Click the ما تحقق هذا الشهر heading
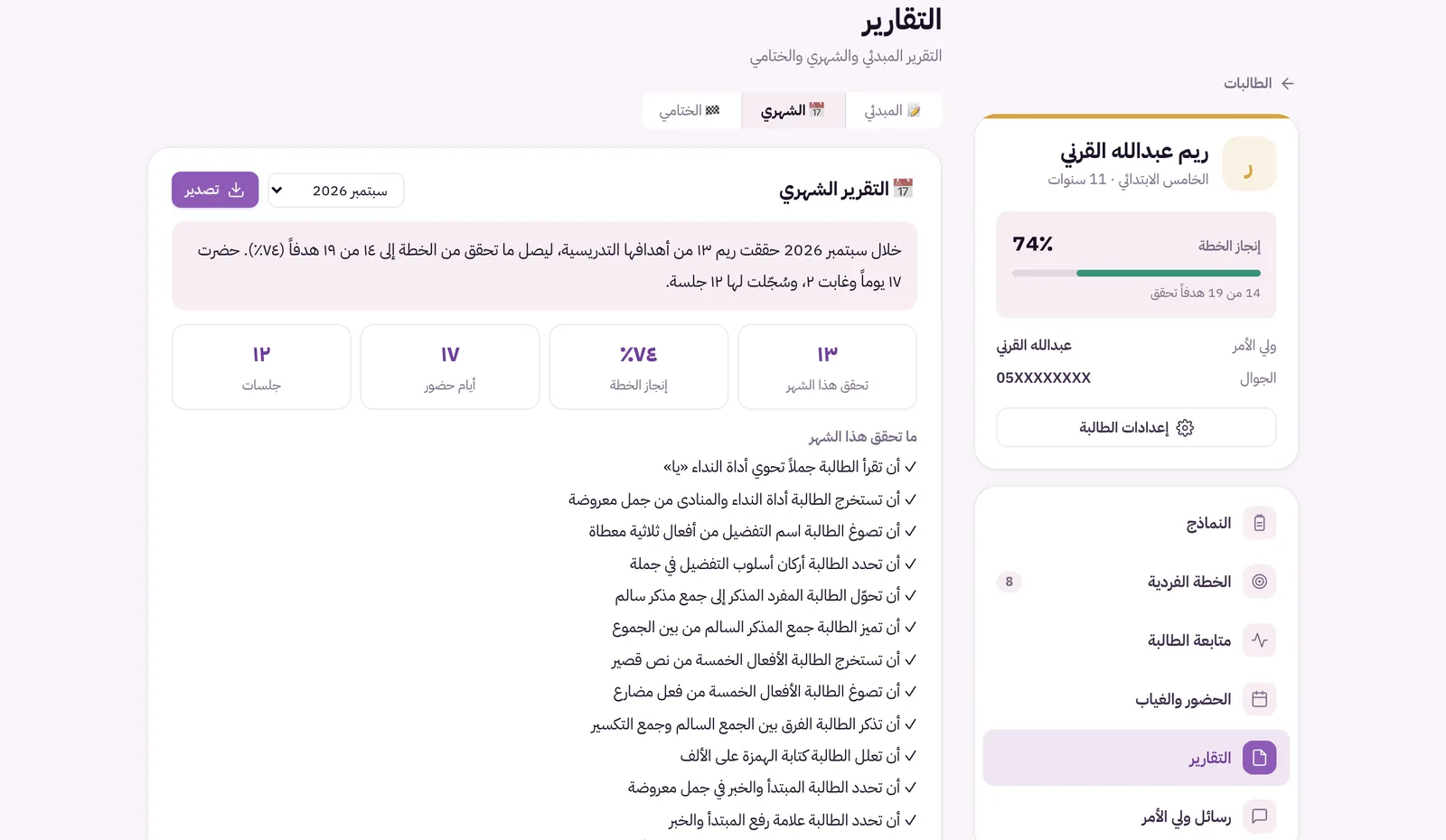Viewport: 1446px width, 840px height. 863,436
